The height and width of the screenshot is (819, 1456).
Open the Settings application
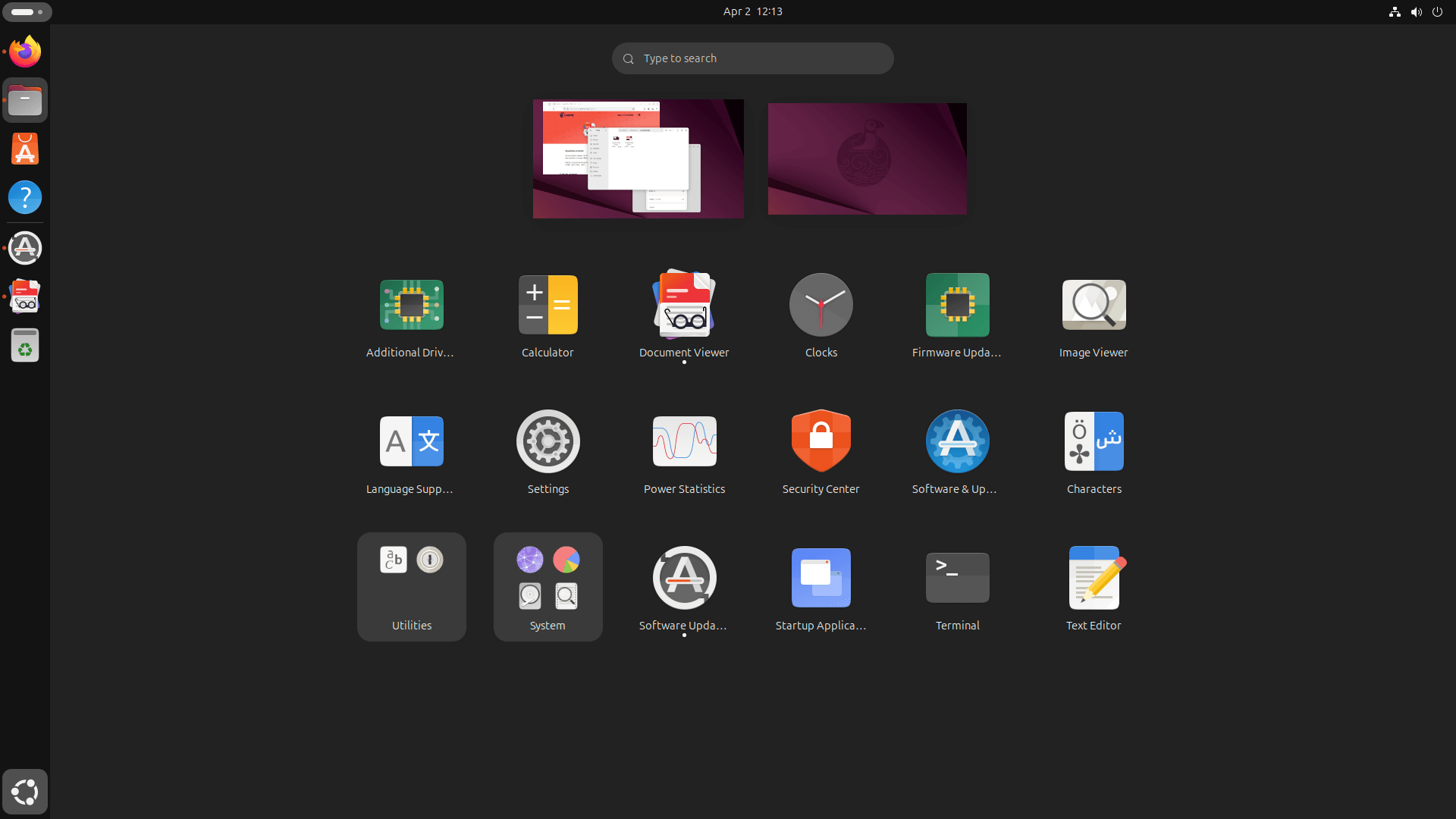tap(548, 441)
